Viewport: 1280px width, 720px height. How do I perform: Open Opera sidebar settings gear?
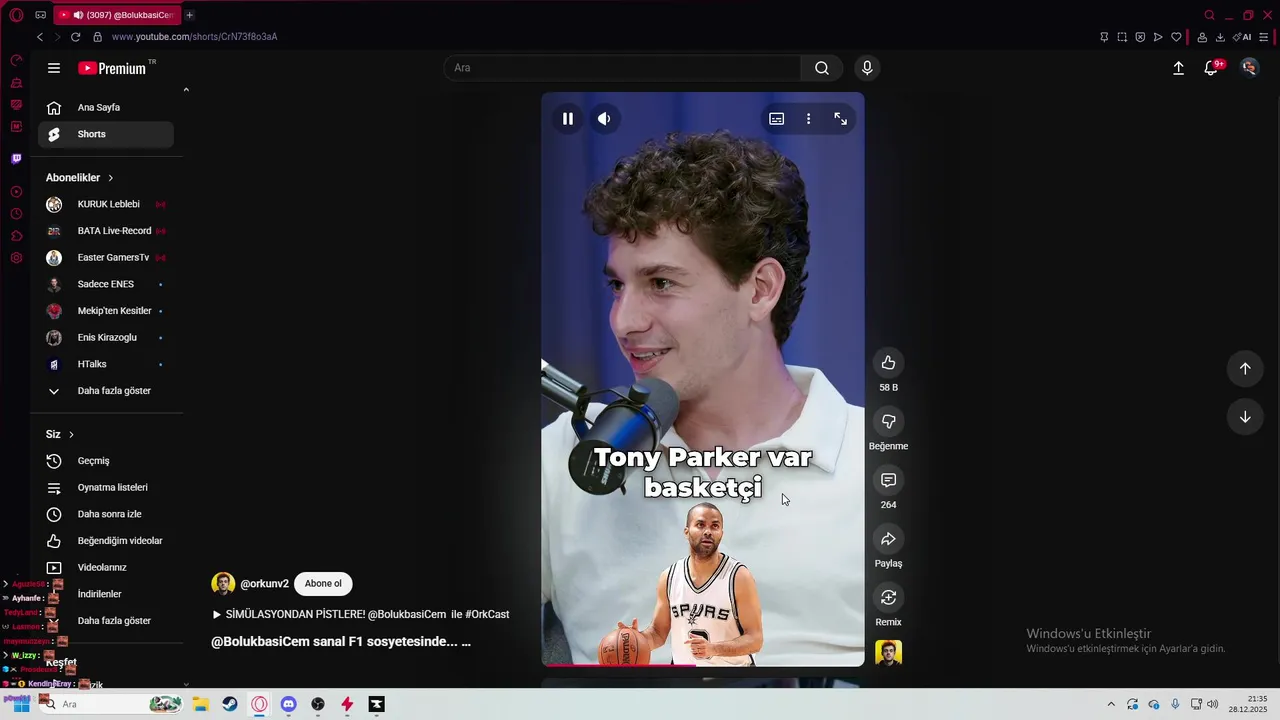click(16, 258)
